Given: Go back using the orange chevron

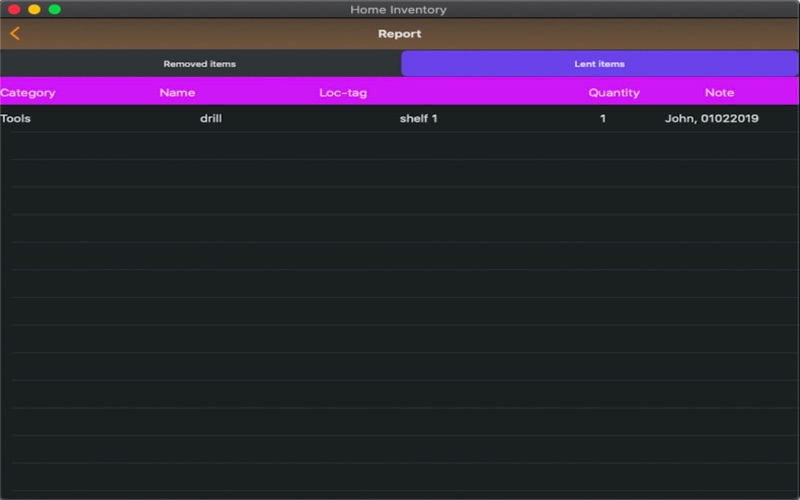Looking at the screenshot, I should [15, 34].
